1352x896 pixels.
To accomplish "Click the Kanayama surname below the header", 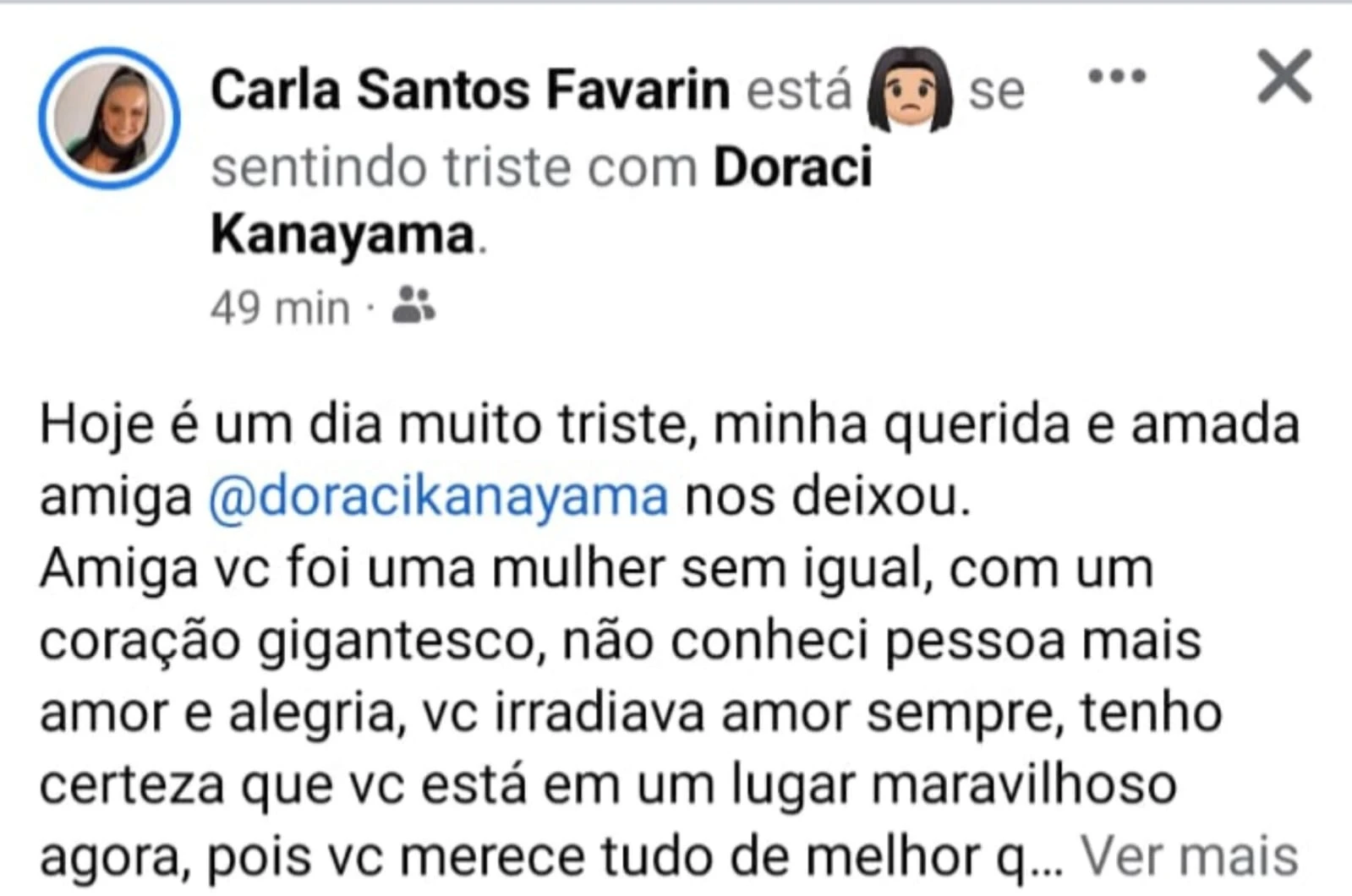I will click(342, 234).
